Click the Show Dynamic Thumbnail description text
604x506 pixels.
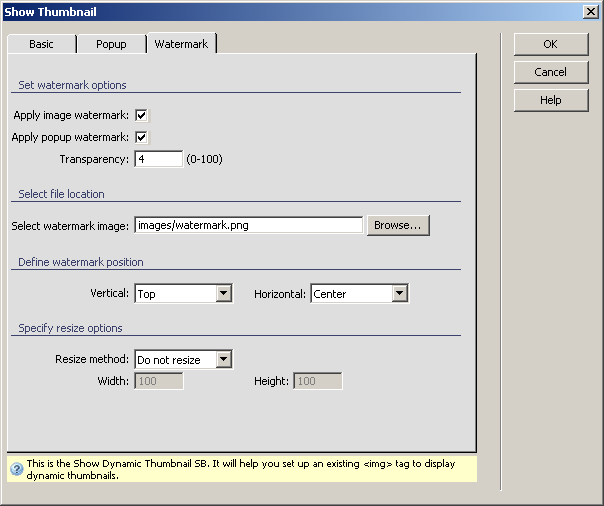click(240, 469)
